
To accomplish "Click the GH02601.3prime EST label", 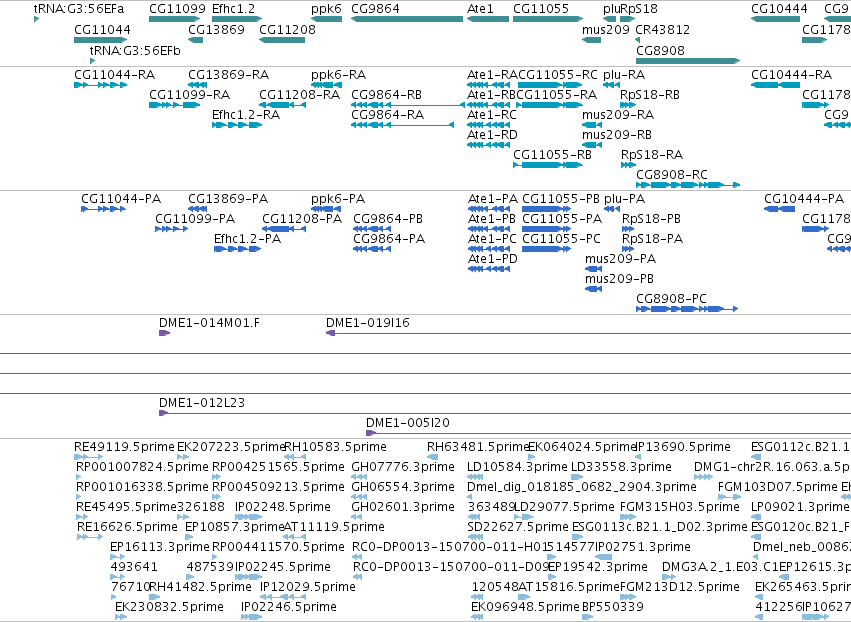I will (403, 507).
